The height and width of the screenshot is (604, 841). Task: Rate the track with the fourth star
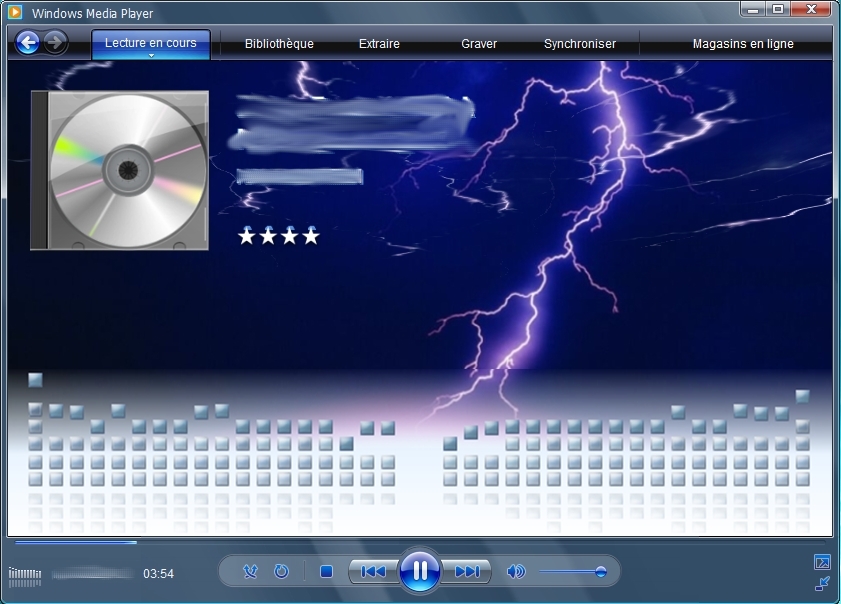click(311, 235)
